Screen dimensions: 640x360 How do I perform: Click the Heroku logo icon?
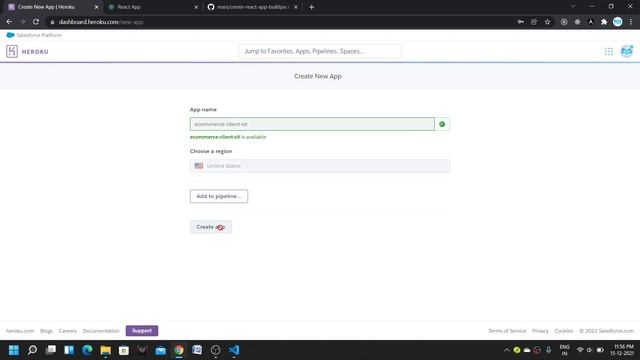(x=12, y=51)
